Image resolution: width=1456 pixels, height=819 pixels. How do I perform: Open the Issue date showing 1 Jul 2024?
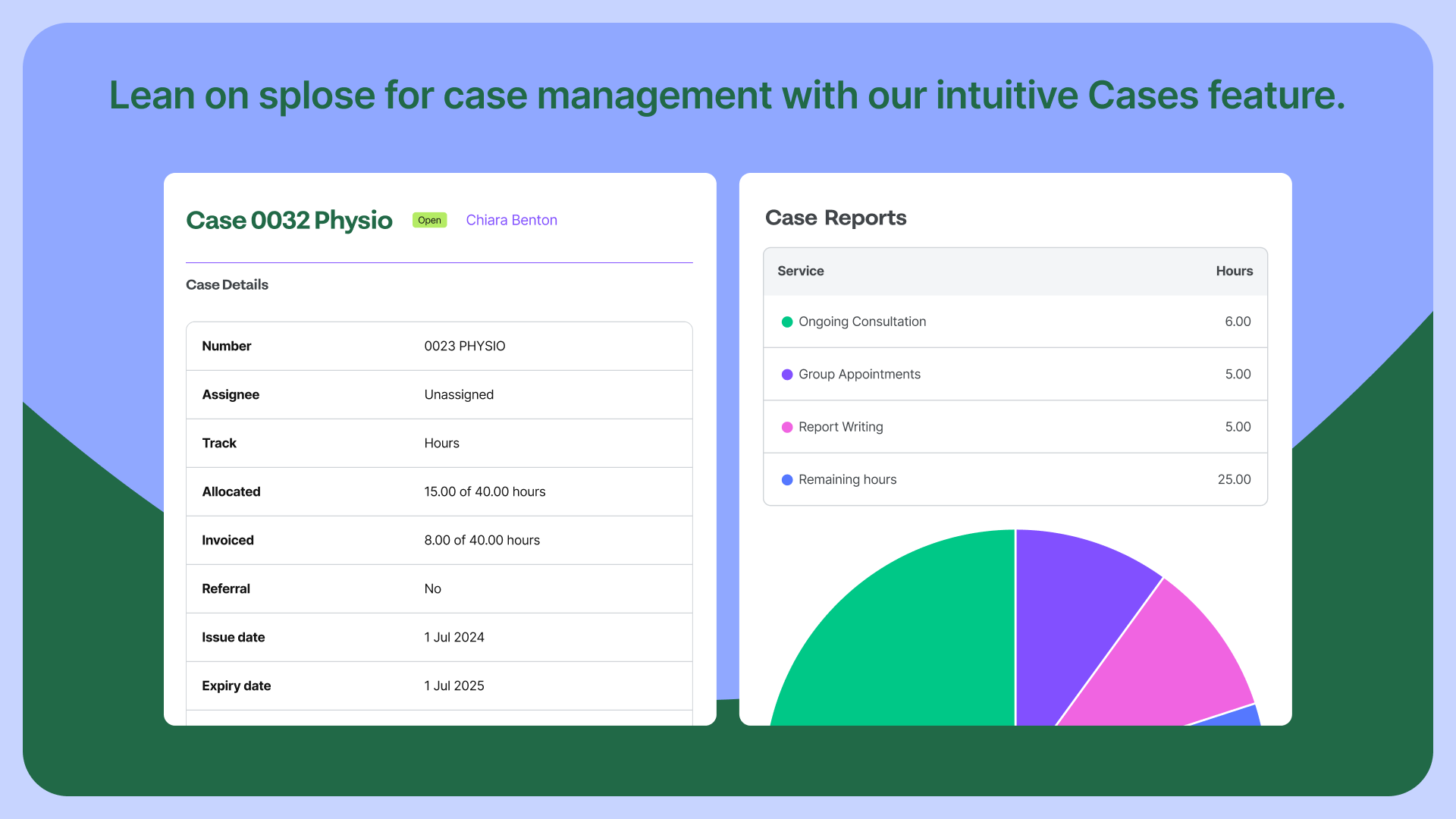pyautogui.click(x=453, y=637)
